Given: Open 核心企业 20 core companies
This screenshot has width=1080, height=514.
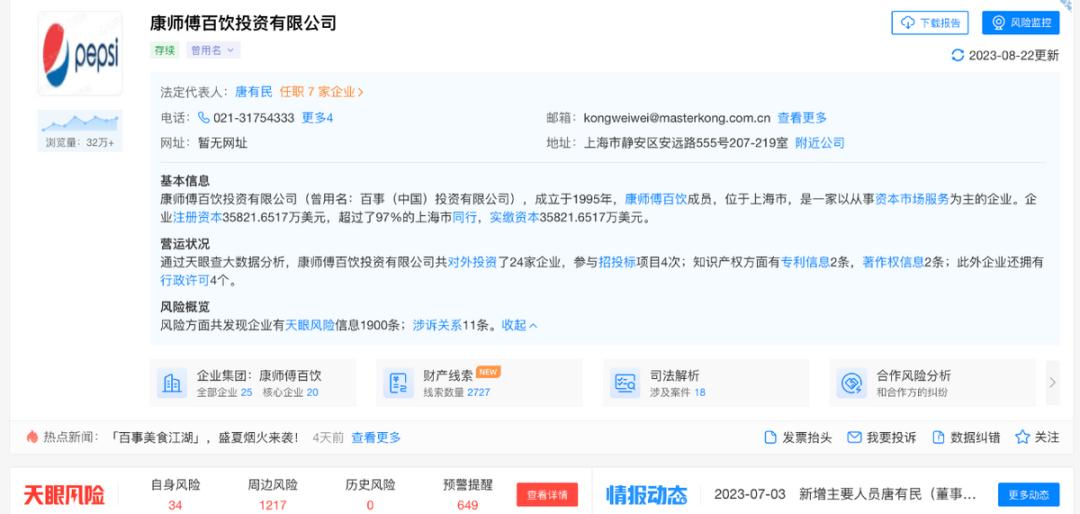Looking at the screenshot, I should (290, 393).
